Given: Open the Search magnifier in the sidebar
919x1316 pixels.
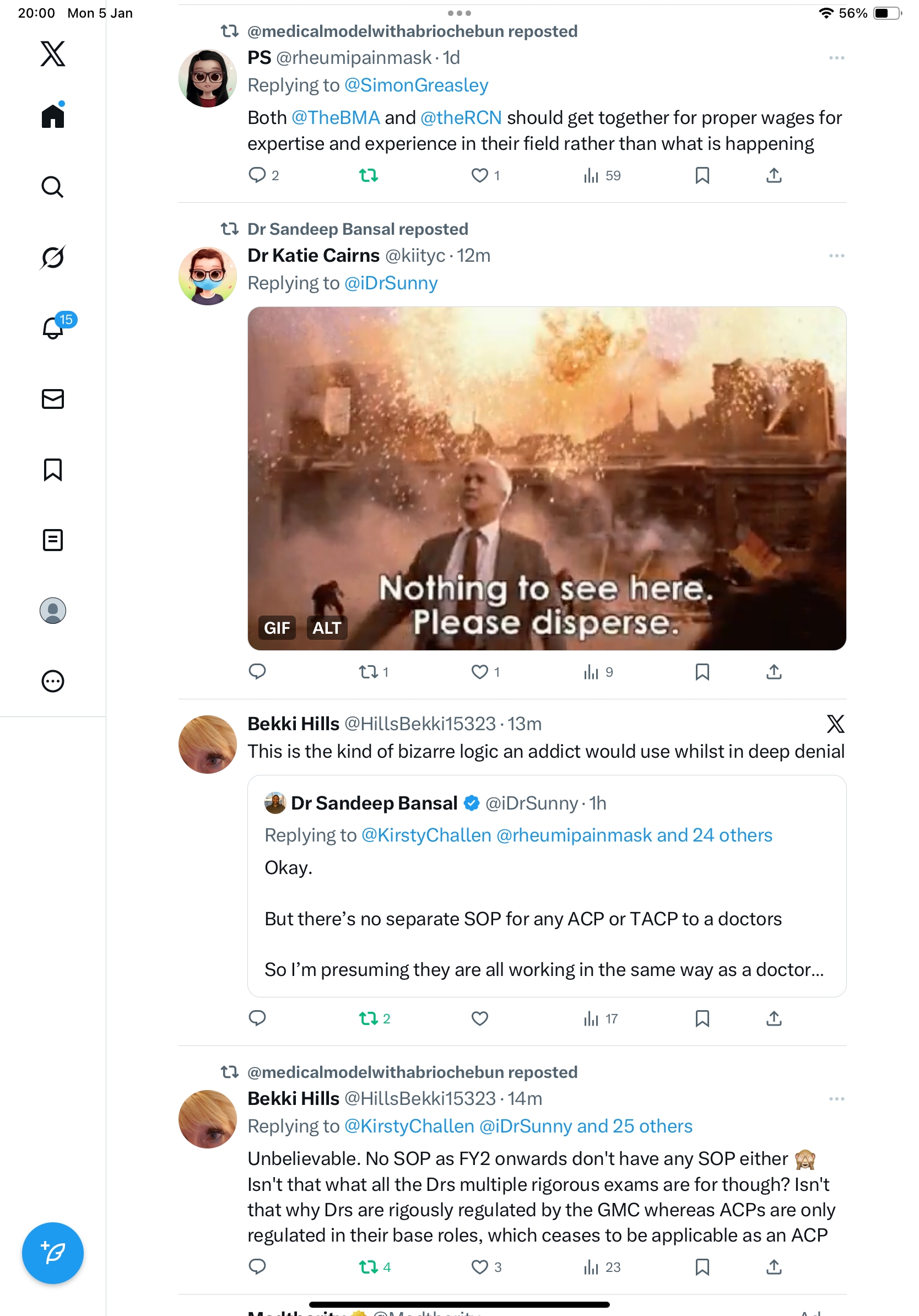Looking at the screenshot, I should pos(53,187).
